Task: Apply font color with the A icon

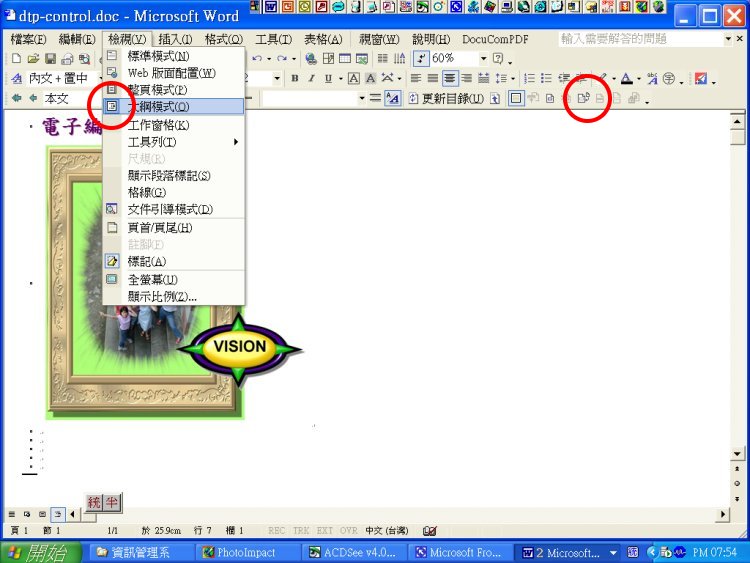Action: coord(627,78)
